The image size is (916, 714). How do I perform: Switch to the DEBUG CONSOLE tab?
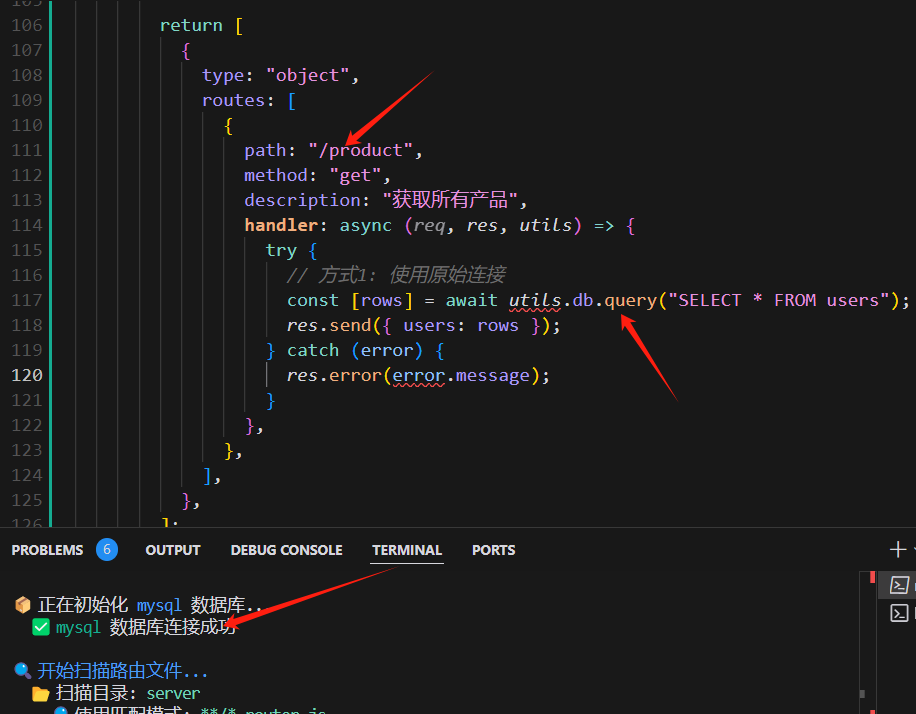click(x=286, y=550)
